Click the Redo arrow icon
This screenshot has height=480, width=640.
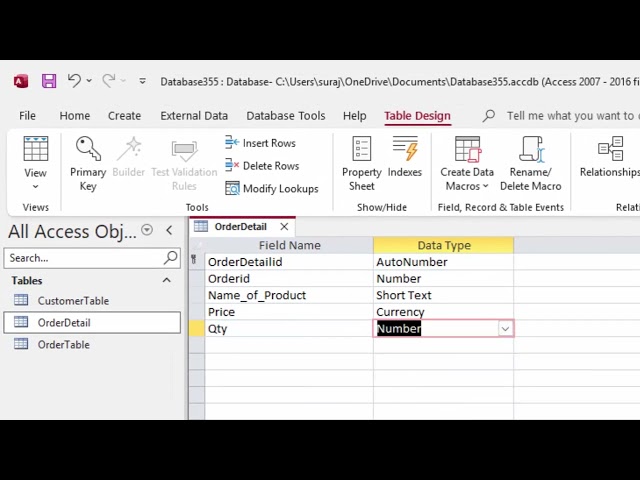coord(109,80)
